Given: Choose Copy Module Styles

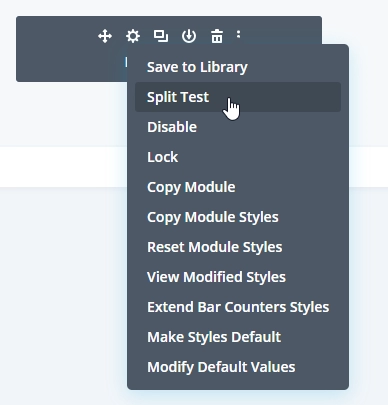Looking at the screenshot, I should 238,217.
